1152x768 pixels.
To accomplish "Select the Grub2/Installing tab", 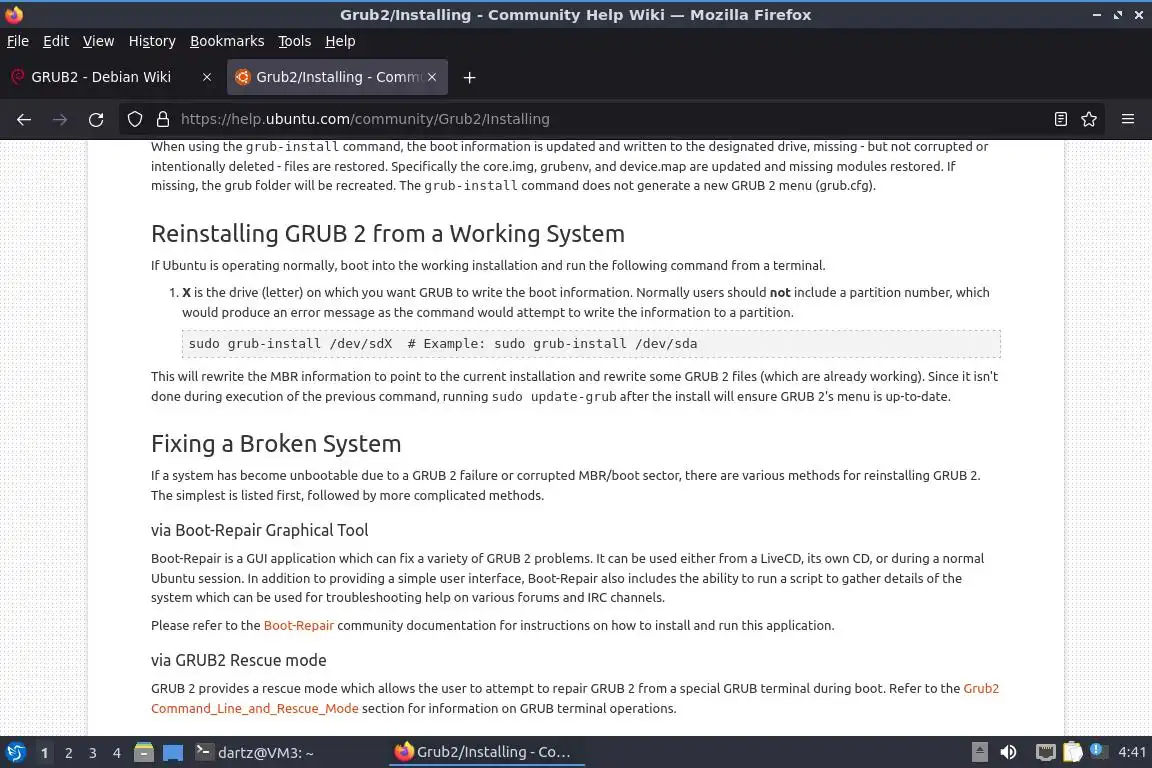I will point(337,77).
